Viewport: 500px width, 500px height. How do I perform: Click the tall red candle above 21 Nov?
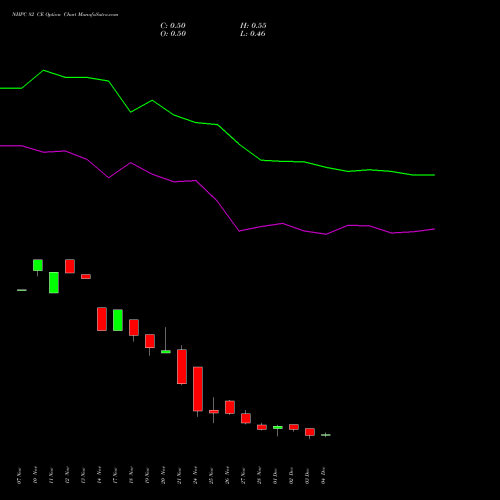[182, 367]
